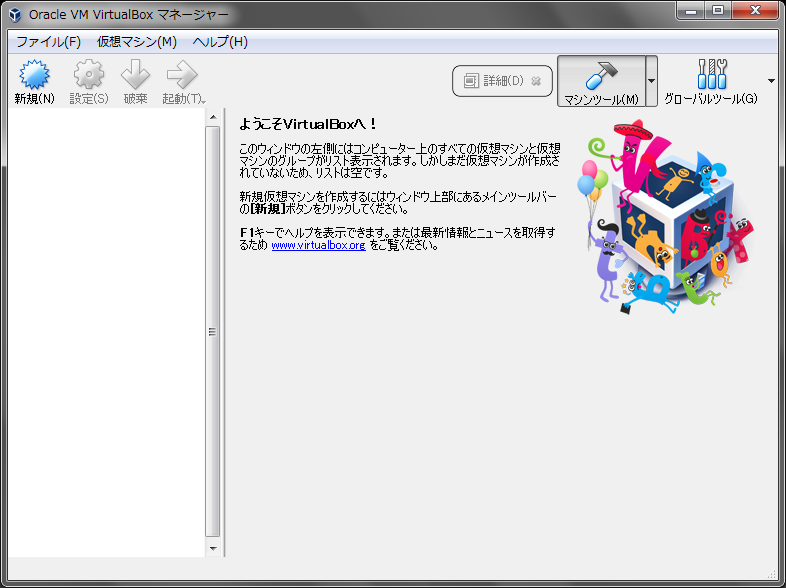Click the VM list scrollbar down arrow

[213, 548]
